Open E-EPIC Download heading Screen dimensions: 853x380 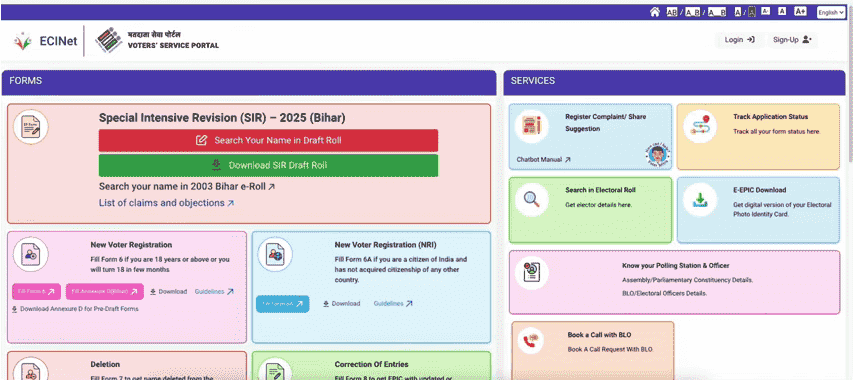pos(759,190)
